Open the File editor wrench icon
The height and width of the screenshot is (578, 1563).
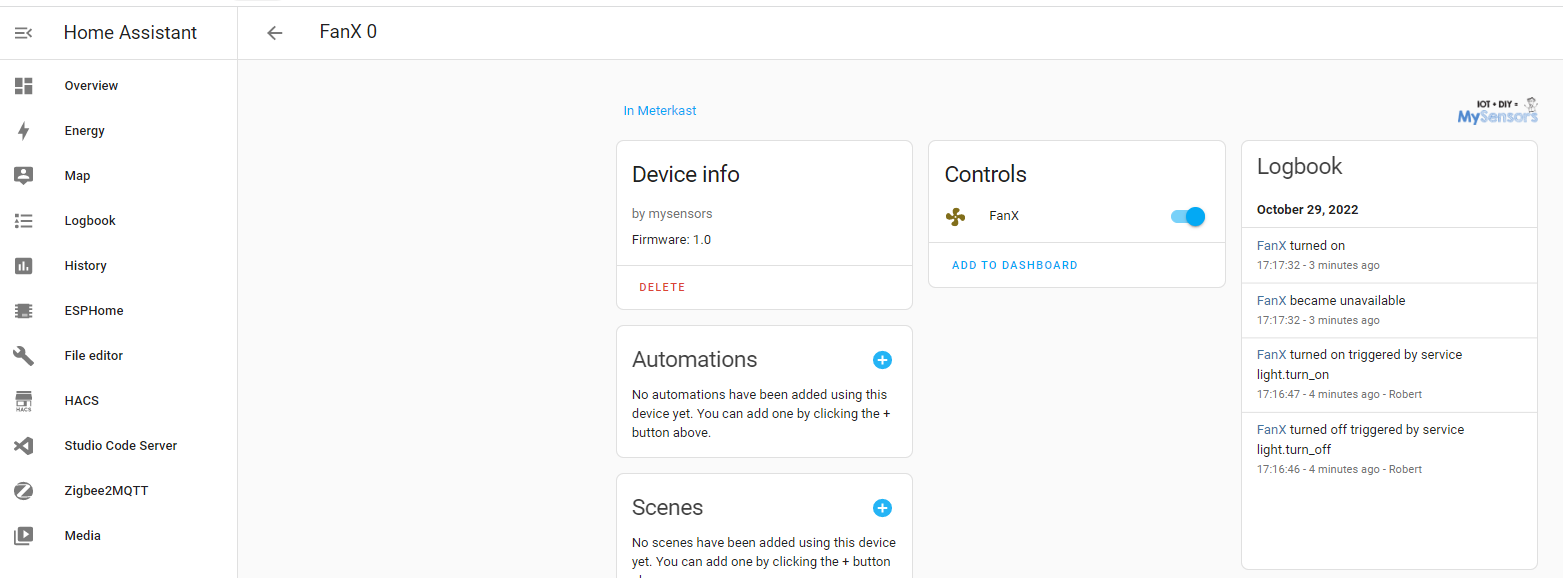point(24,356)
